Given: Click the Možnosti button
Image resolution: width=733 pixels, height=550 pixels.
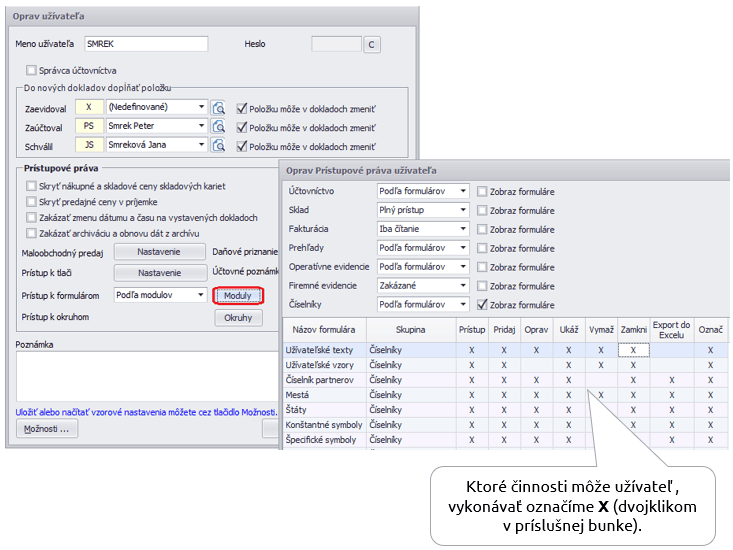Looking at the screenshot, I should click(47, 429).
